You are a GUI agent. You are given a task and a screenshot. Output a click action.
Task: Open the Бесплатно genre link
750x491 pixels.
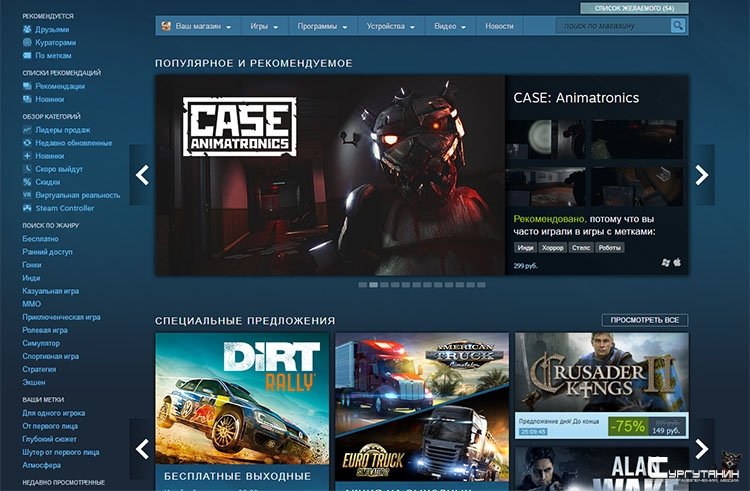pyautogui.click(x=40, y=239)
